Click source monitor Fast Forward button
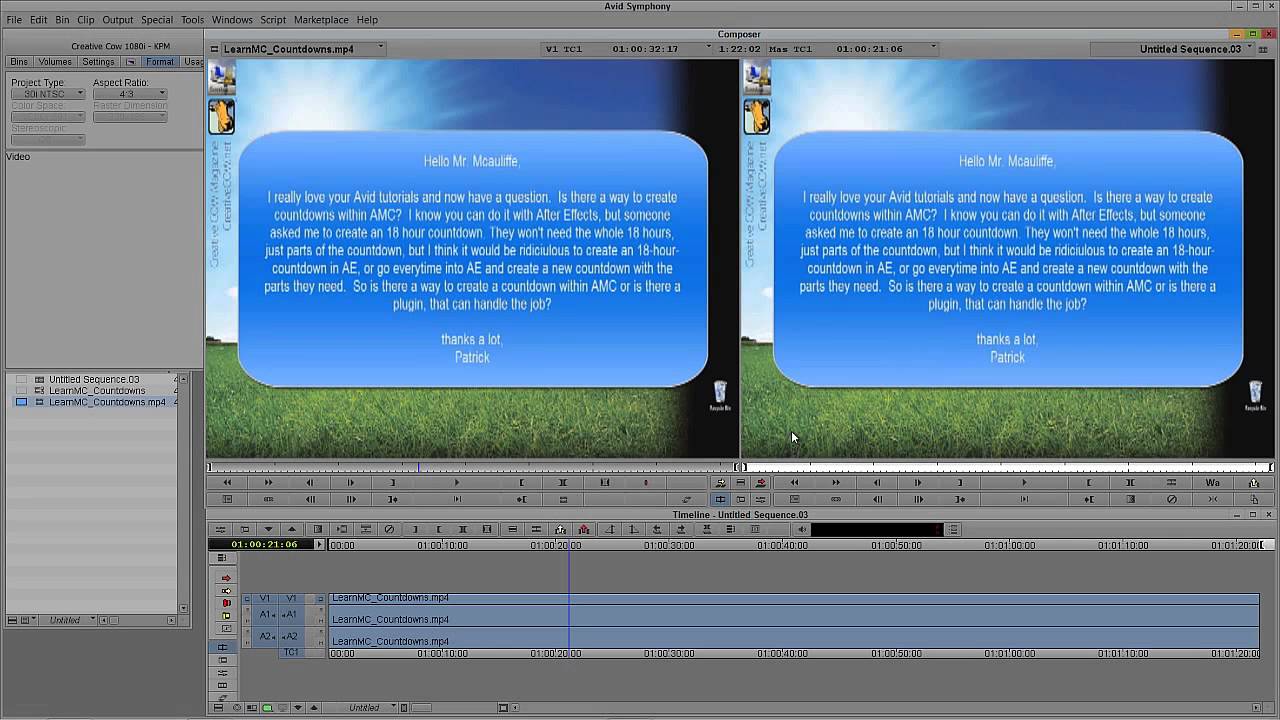The height and width of the screenshot is (720, 1280). pos(268,483)
